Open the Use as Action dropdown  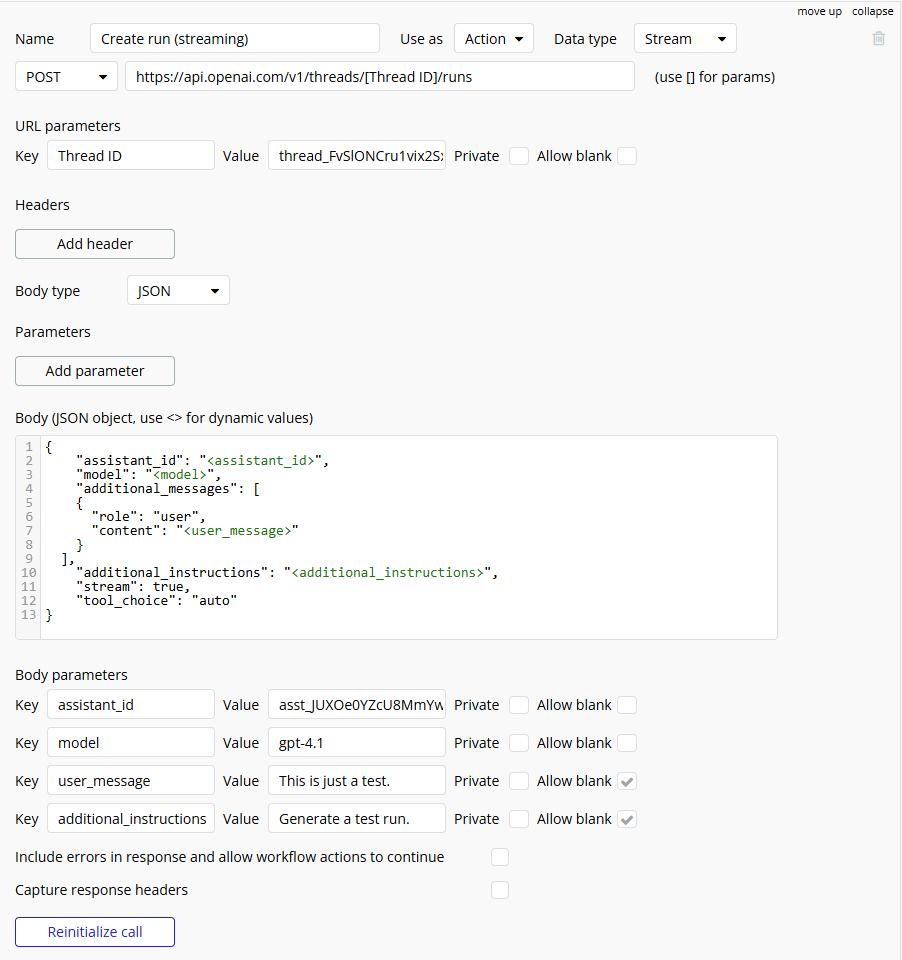click(494, 39)
